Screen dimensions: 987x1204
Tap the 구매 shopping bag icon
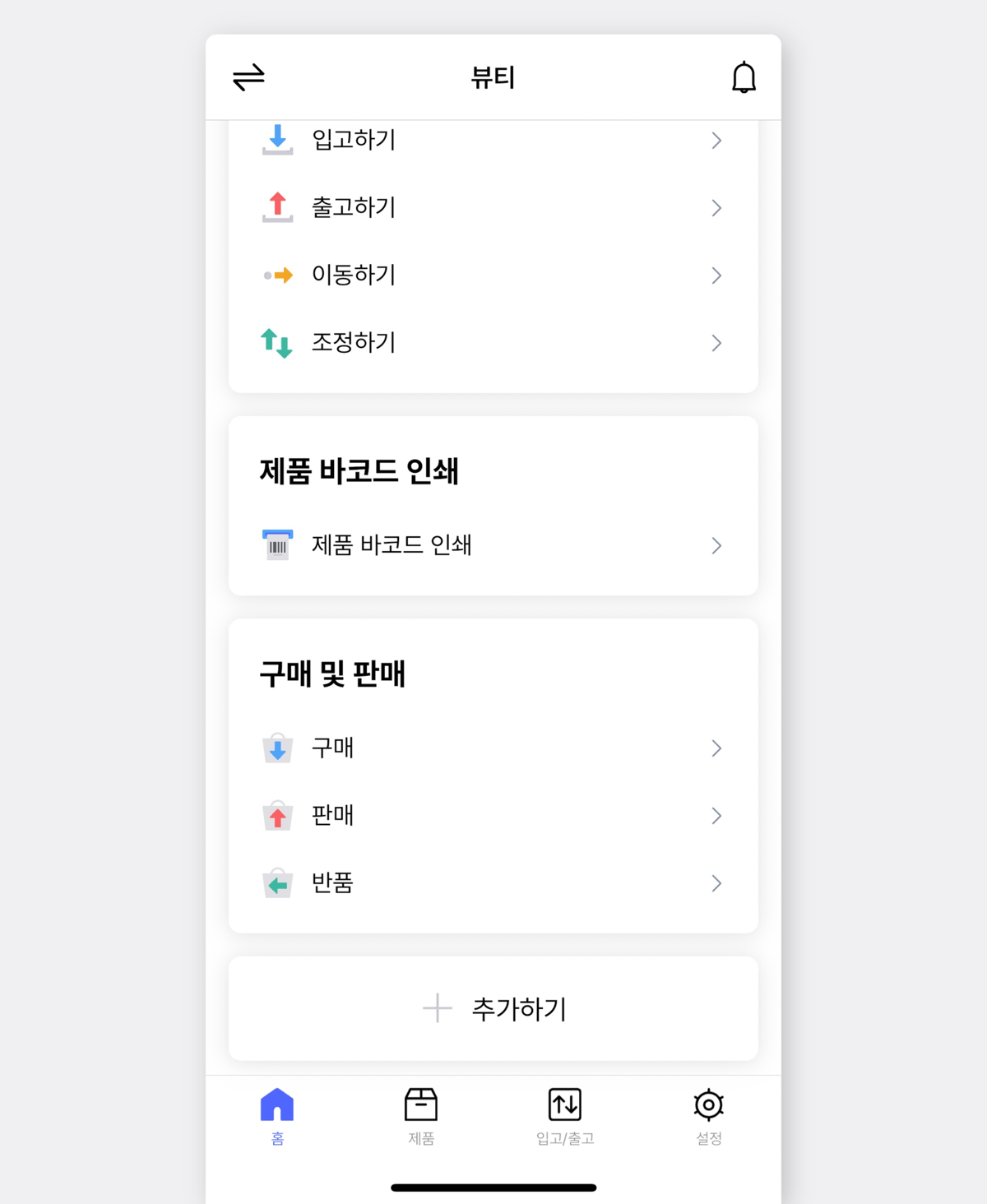pos(277,748)
